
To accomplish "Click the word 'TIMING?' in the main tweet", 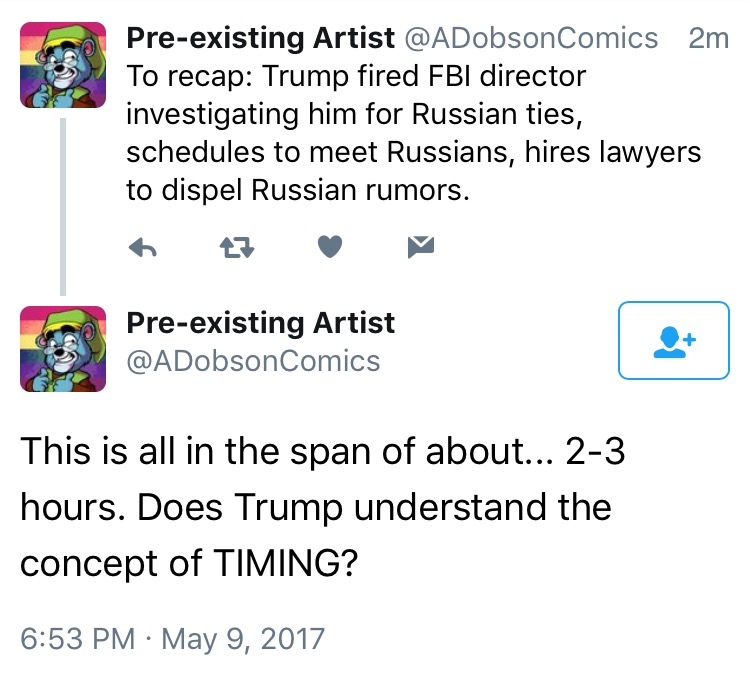I will [286, 563].
